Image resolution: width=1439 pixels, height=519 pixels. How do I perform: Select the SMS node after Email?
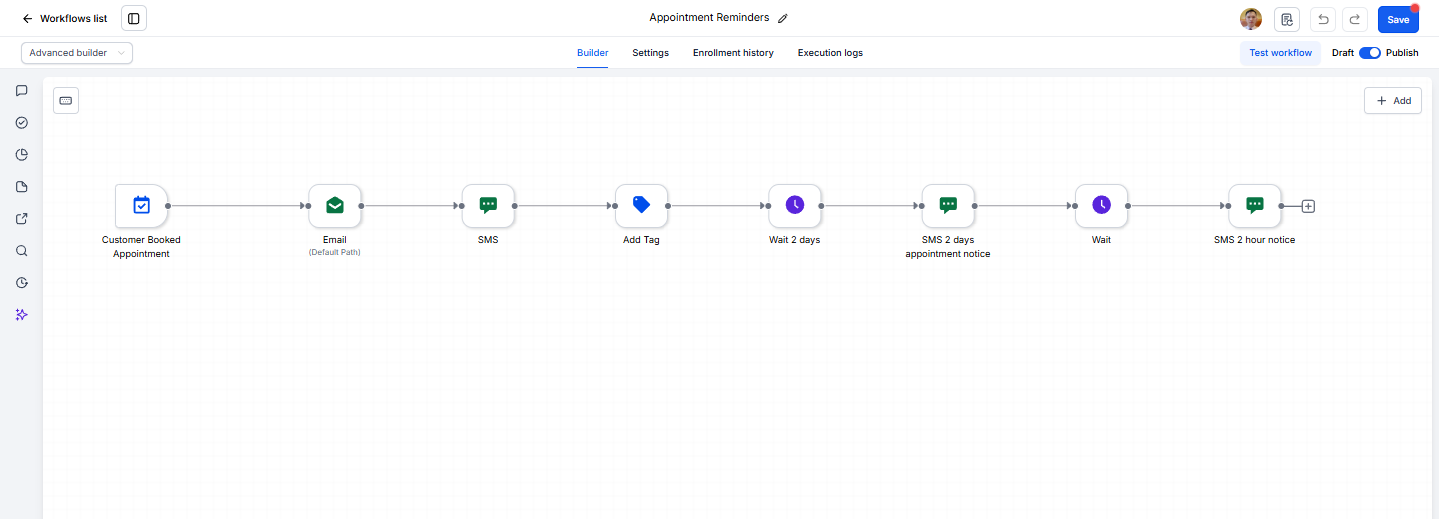point(488,205)
